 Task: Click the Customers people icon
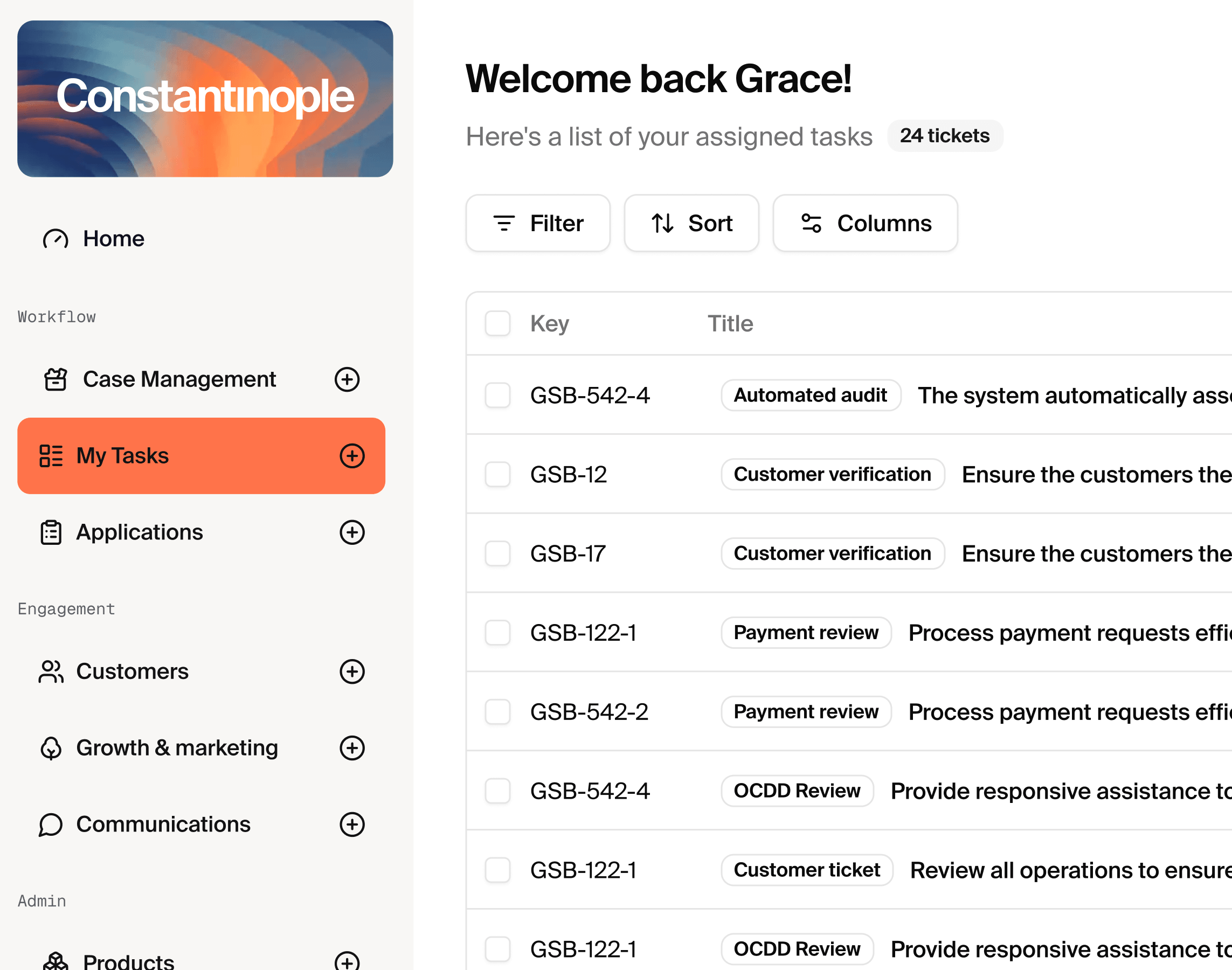pos(51,672)
